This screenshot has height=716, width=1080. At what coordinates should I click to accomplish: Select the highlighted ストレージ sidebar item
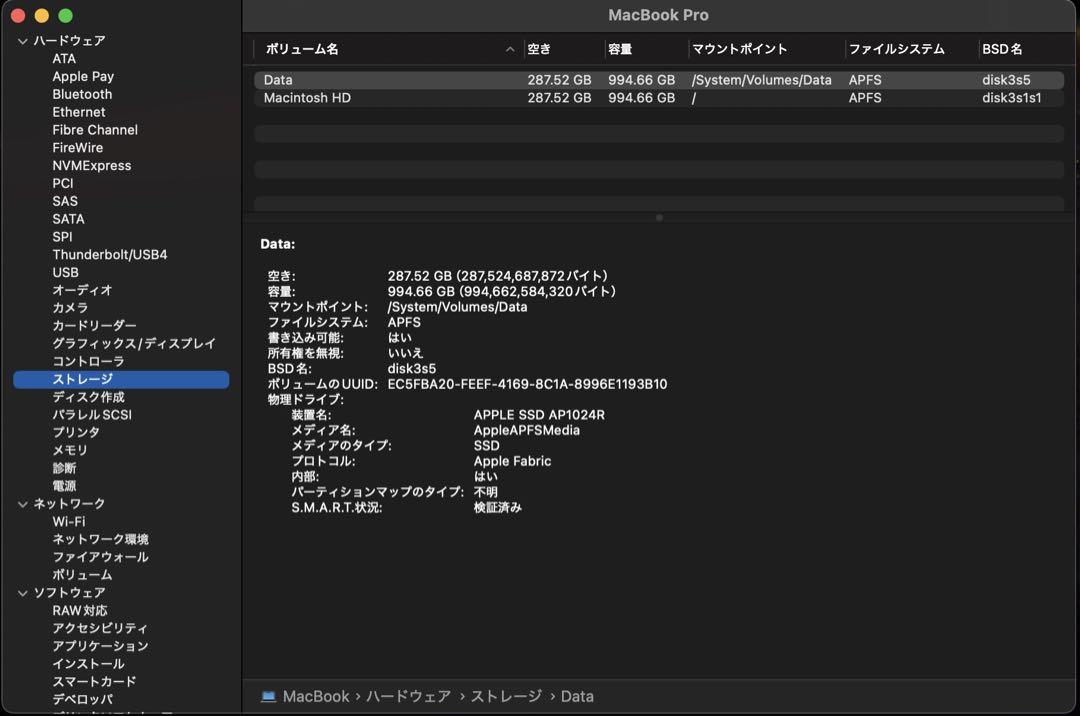[121, 379]
